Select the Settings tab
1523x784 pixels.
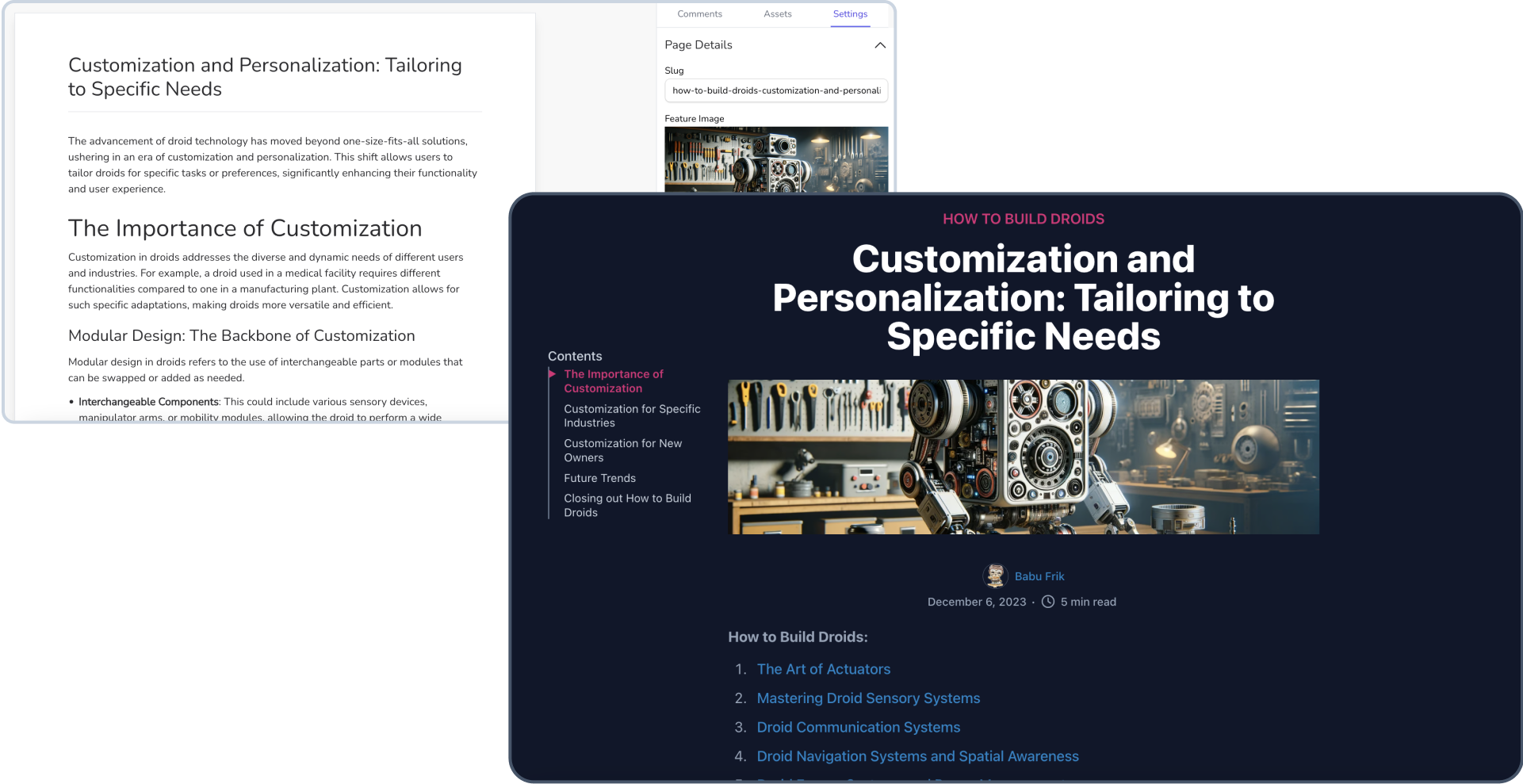pos(849,13)
